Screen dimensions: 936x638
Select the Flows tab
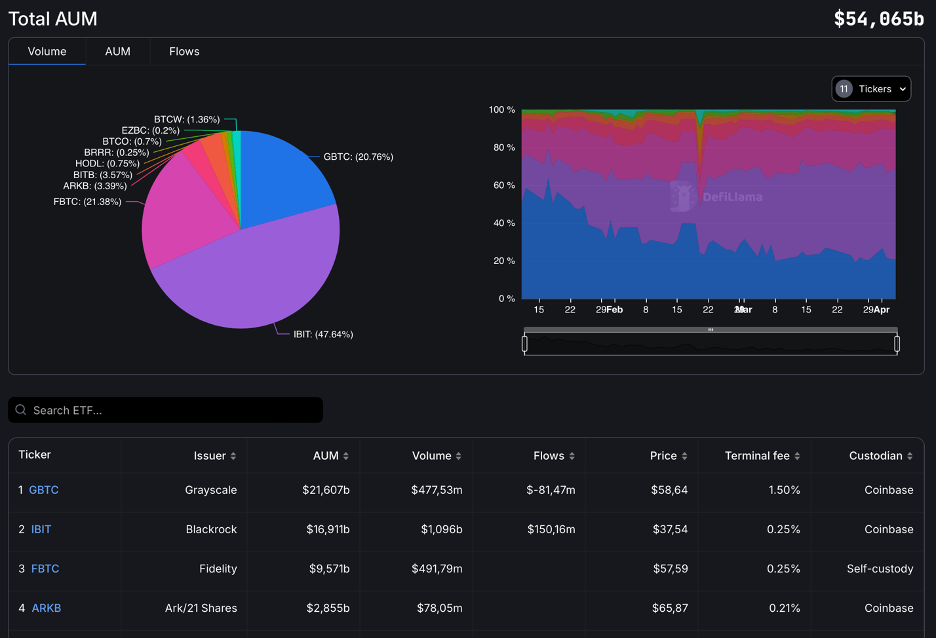click(184, 51)
